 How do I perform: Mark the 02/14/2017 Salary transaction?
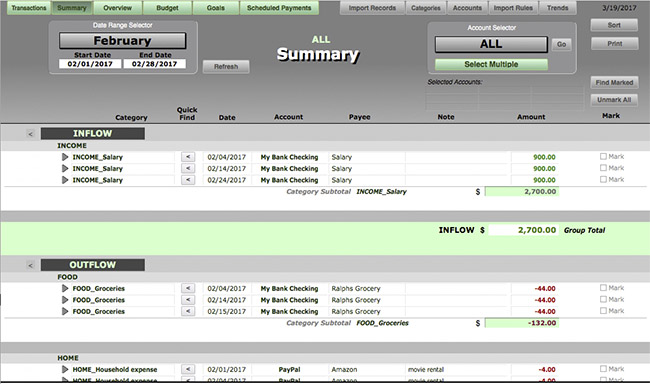(603, 168)
